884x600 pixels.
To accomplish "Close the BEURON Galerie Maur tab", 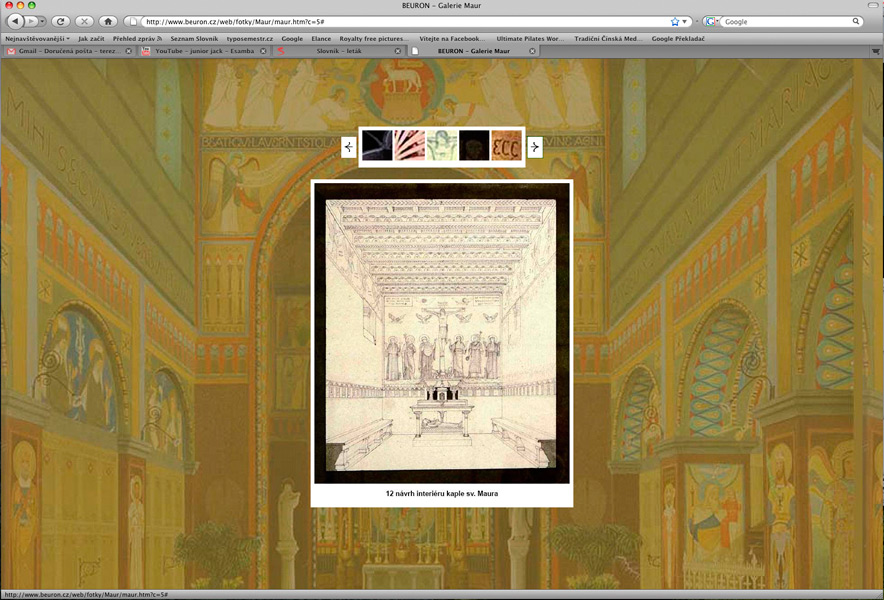I will coord(532,51).
